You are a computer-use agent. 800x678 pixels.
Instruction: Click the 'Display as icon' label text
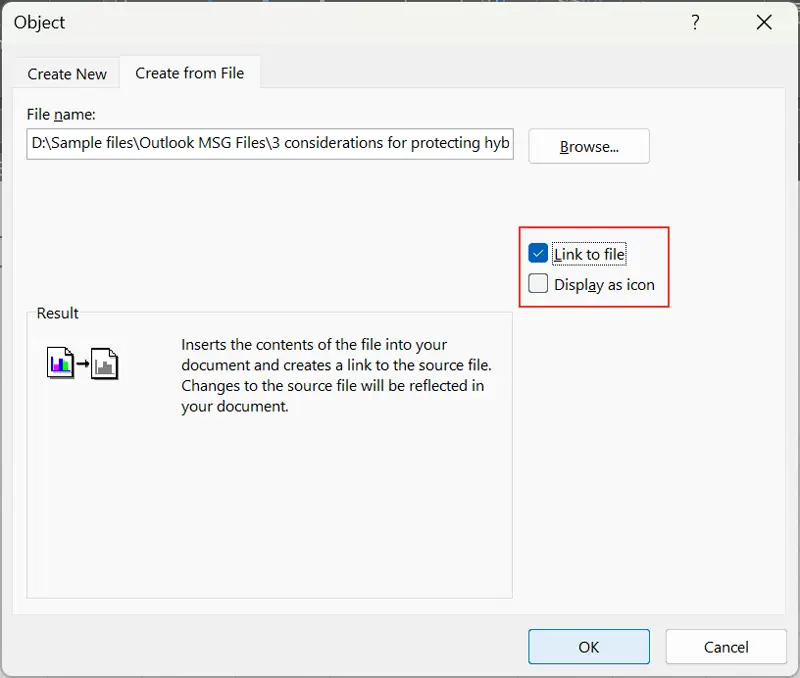(x=604, y=285)
